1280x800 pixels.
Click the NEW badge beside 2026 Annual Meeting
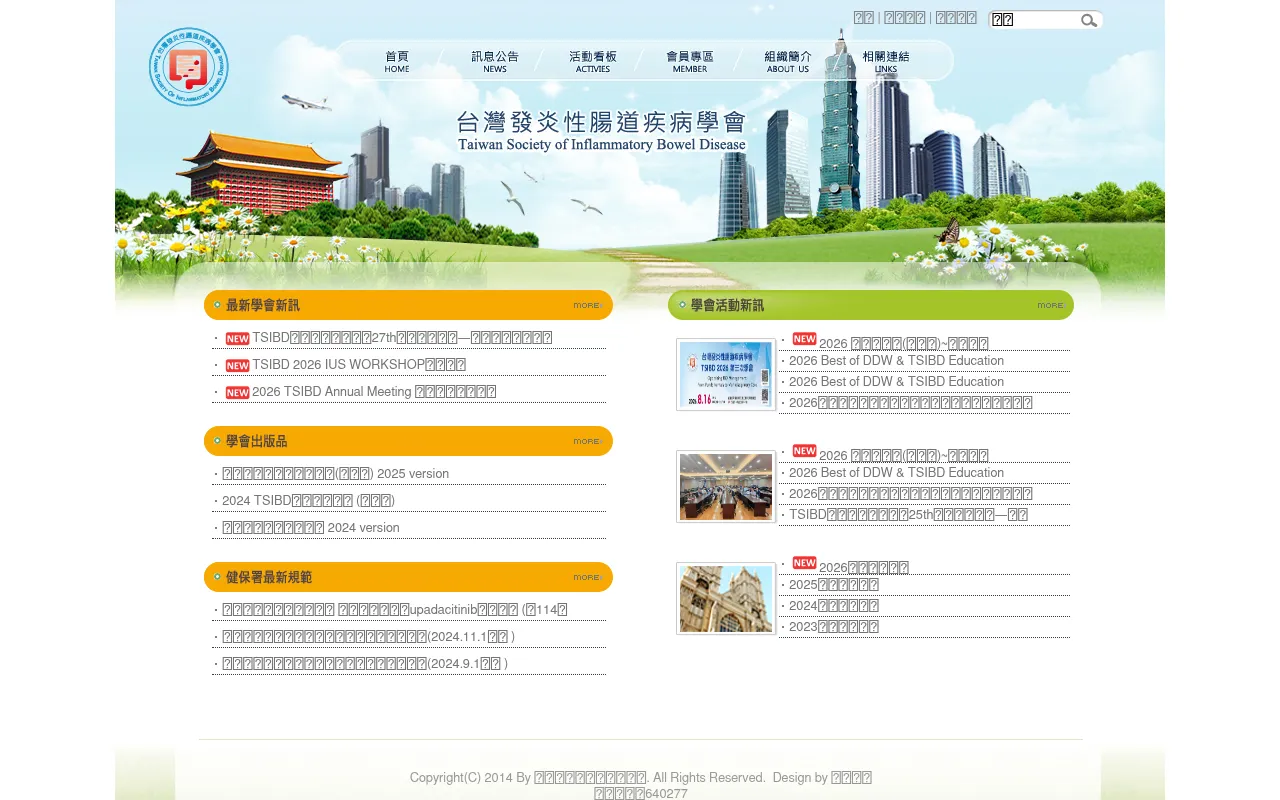pos(237,393)
